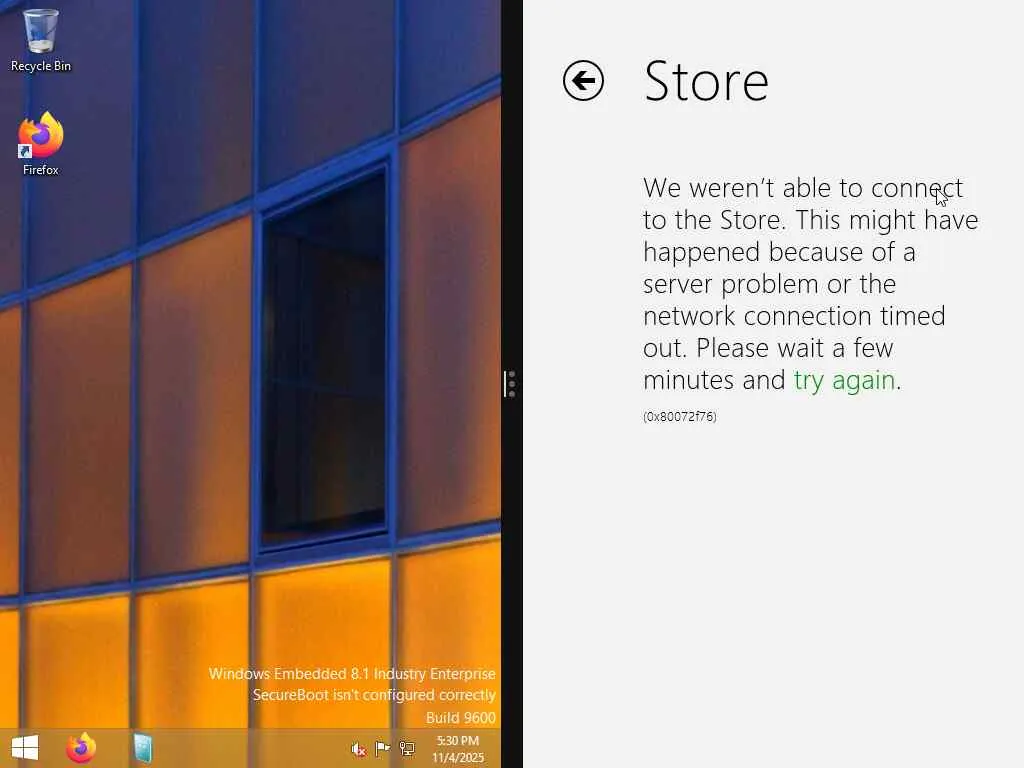Click the error code 0x80072f76 text
The width and height of the screenshot is (1024, 768).
click(680, 417)
